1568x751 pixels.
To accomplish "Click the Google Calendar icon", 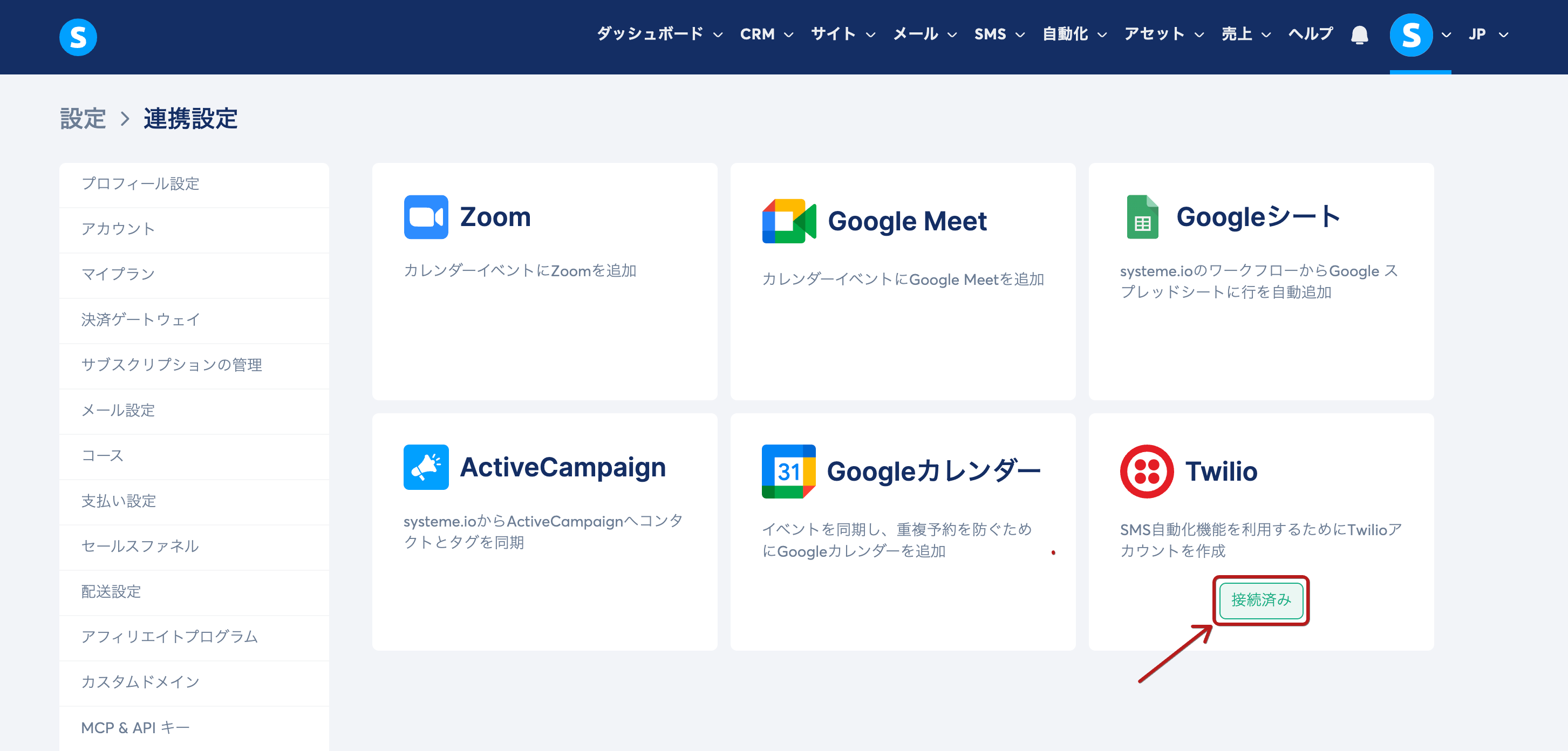I will (788, 471).
